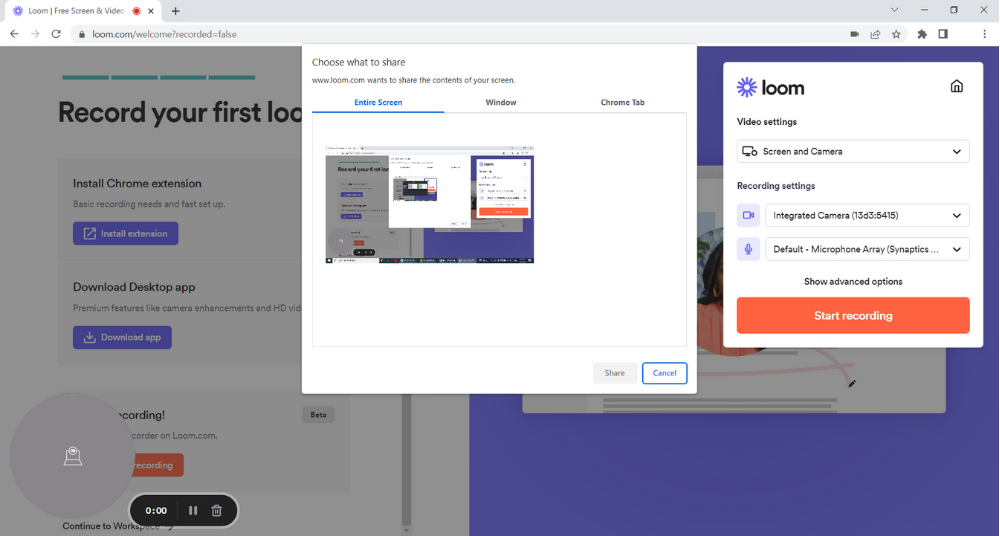Reload the Loom page

(56, 34)
